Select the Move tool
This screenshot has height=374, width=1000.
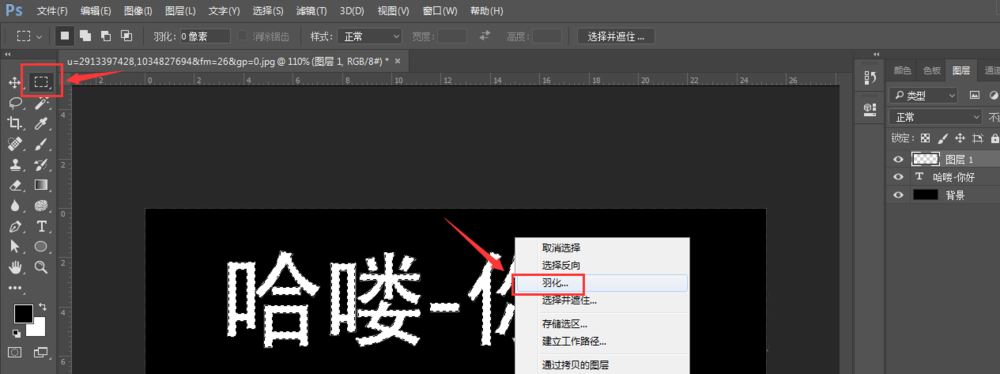pos(14,82)
